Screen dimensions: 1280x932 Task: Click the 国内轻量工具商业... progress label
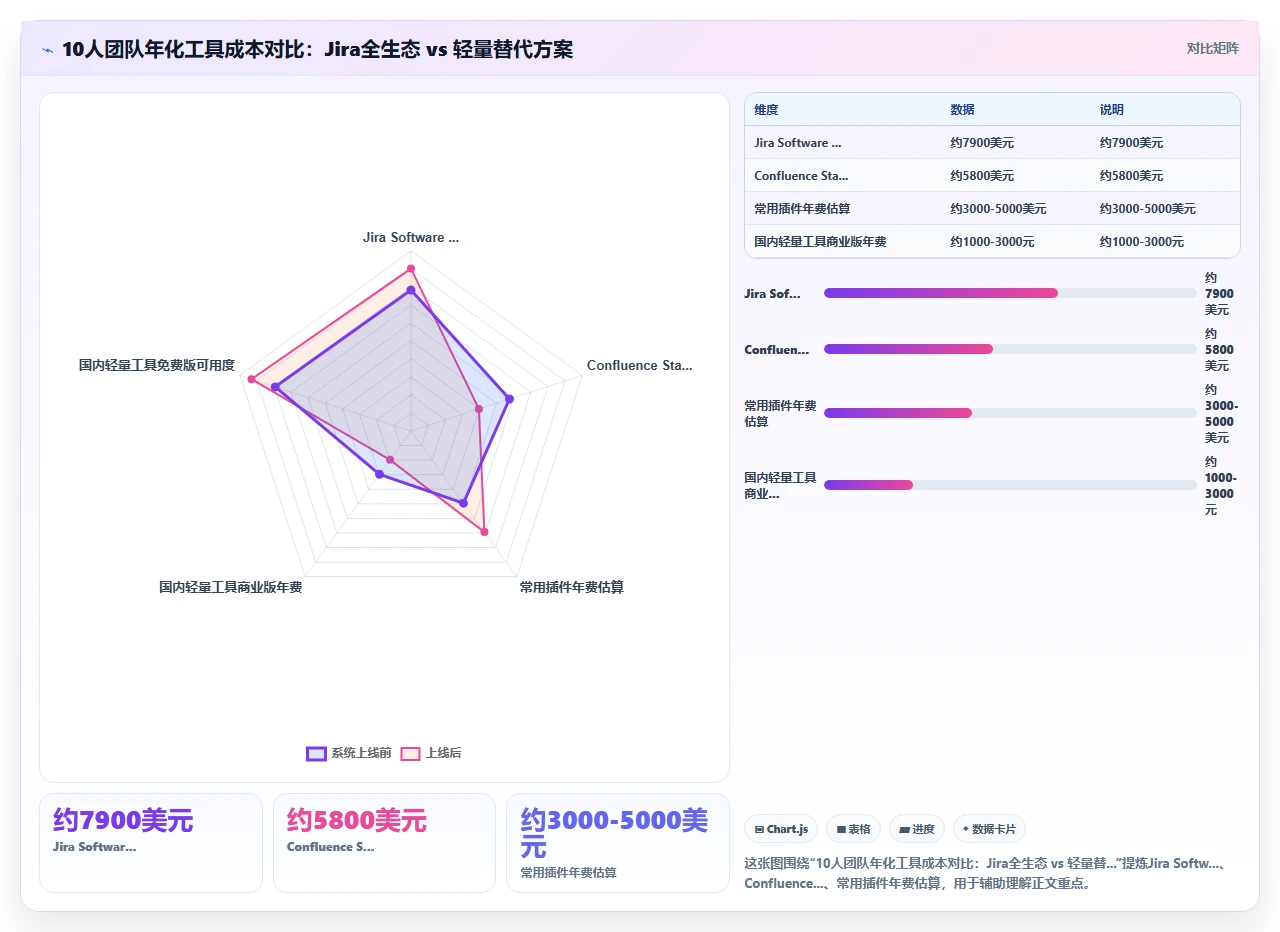click(780, 486)
